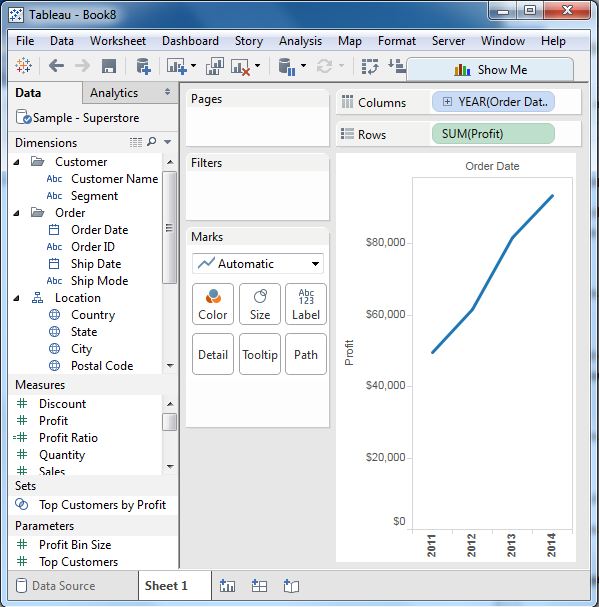
Task: Open the Clear Sheet dropdown arrow
Action: 257,65
